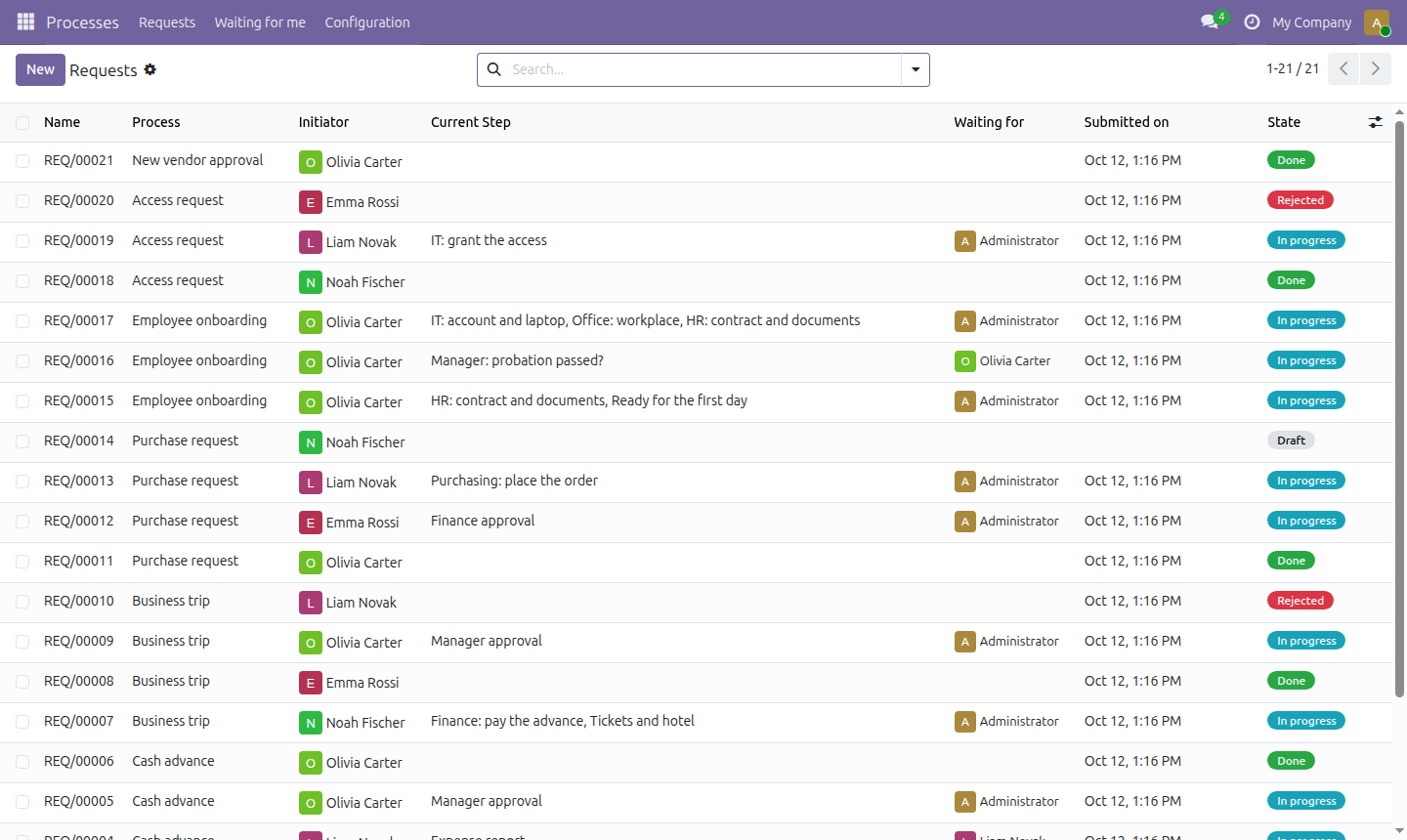Open the conversations chat bubble icon
The image size is (1407, 840).
pyautogui.click(x=1210, y=21)
